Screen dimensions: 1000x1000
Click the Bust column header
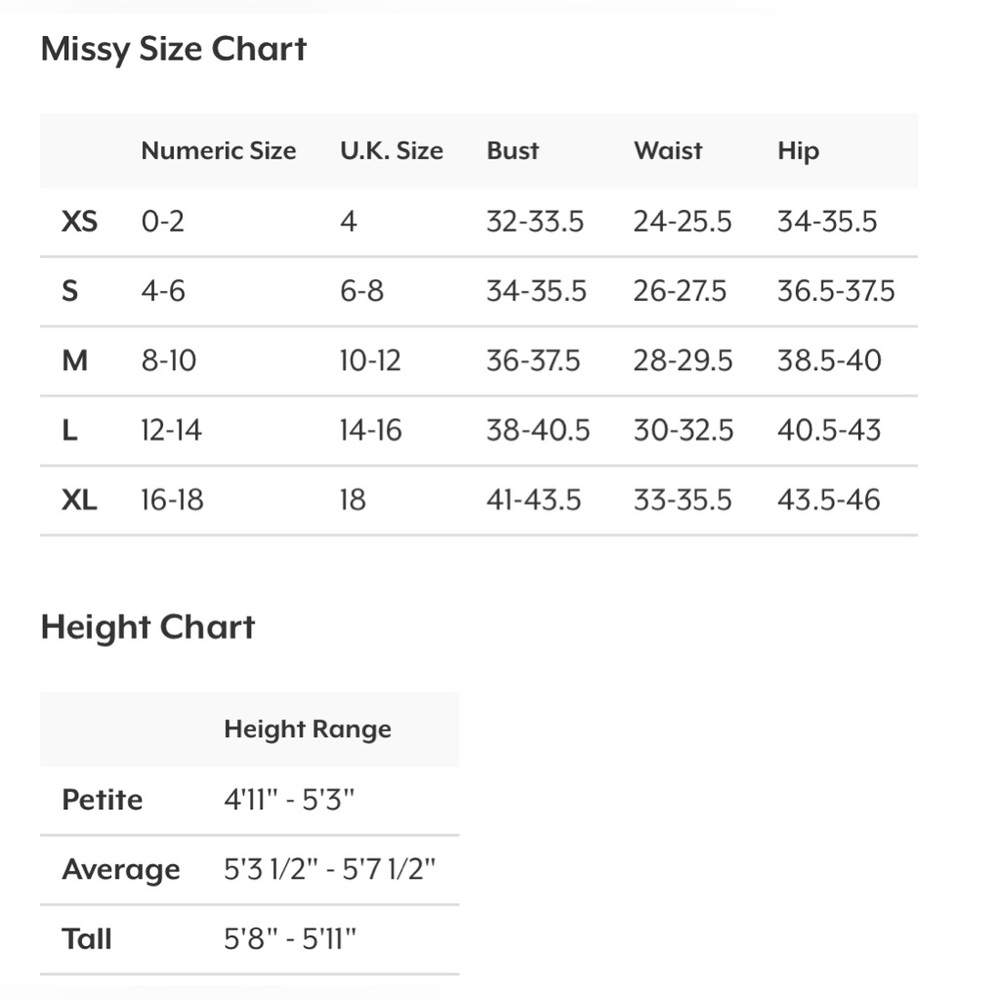[513, 151]
